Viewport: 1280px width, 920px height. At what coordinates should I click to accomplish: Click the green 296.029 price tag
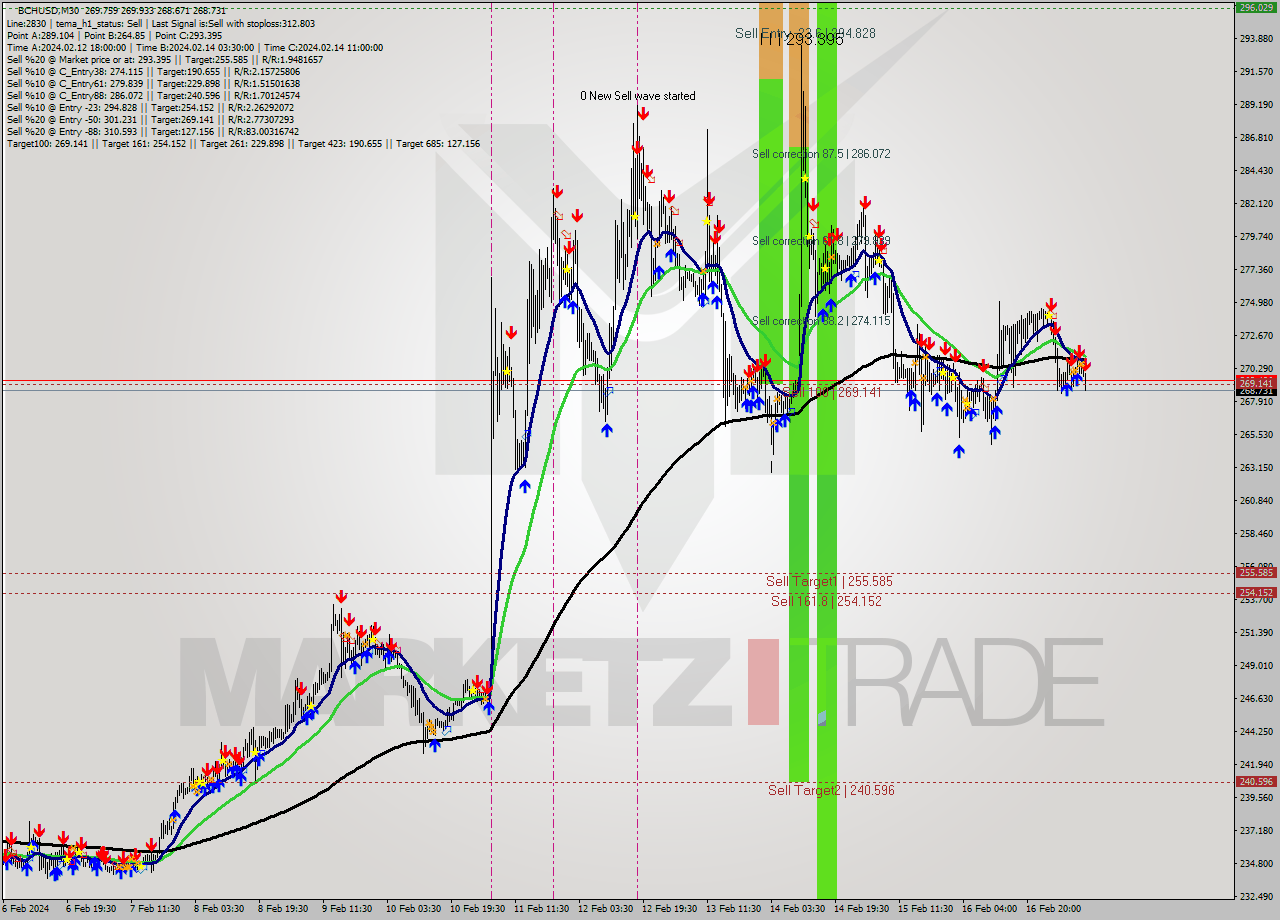tap(1256, 7)
